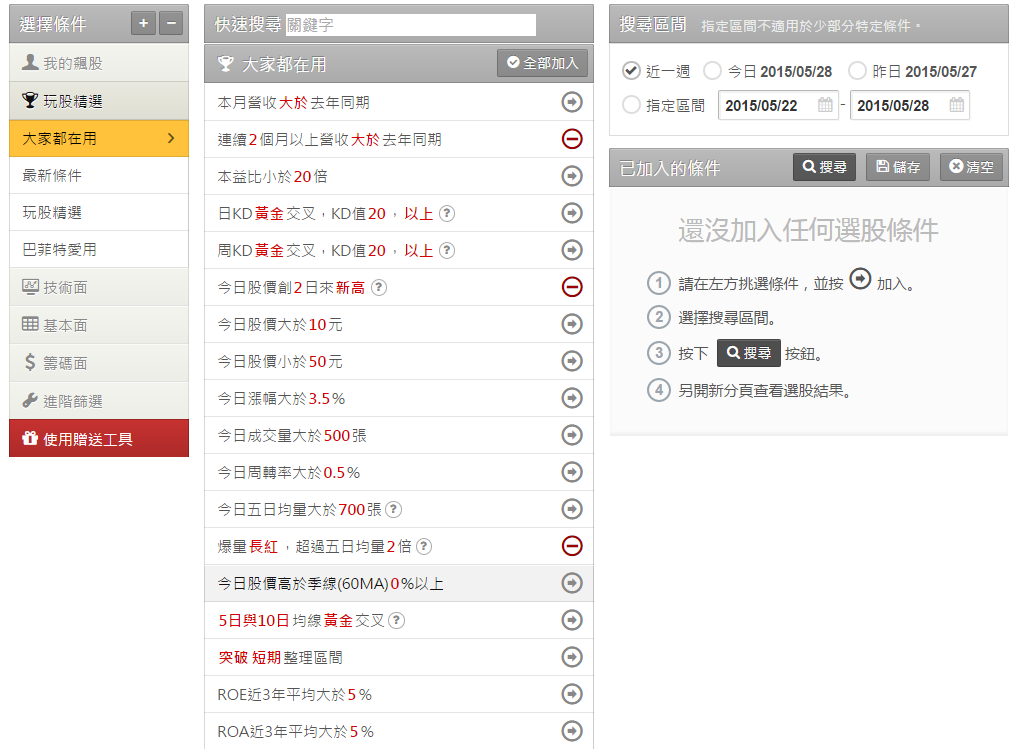The image size is (1015, 749).
Task: Add 日KD黃金交叉 condition with arrow icon
Action: (572, 213)
